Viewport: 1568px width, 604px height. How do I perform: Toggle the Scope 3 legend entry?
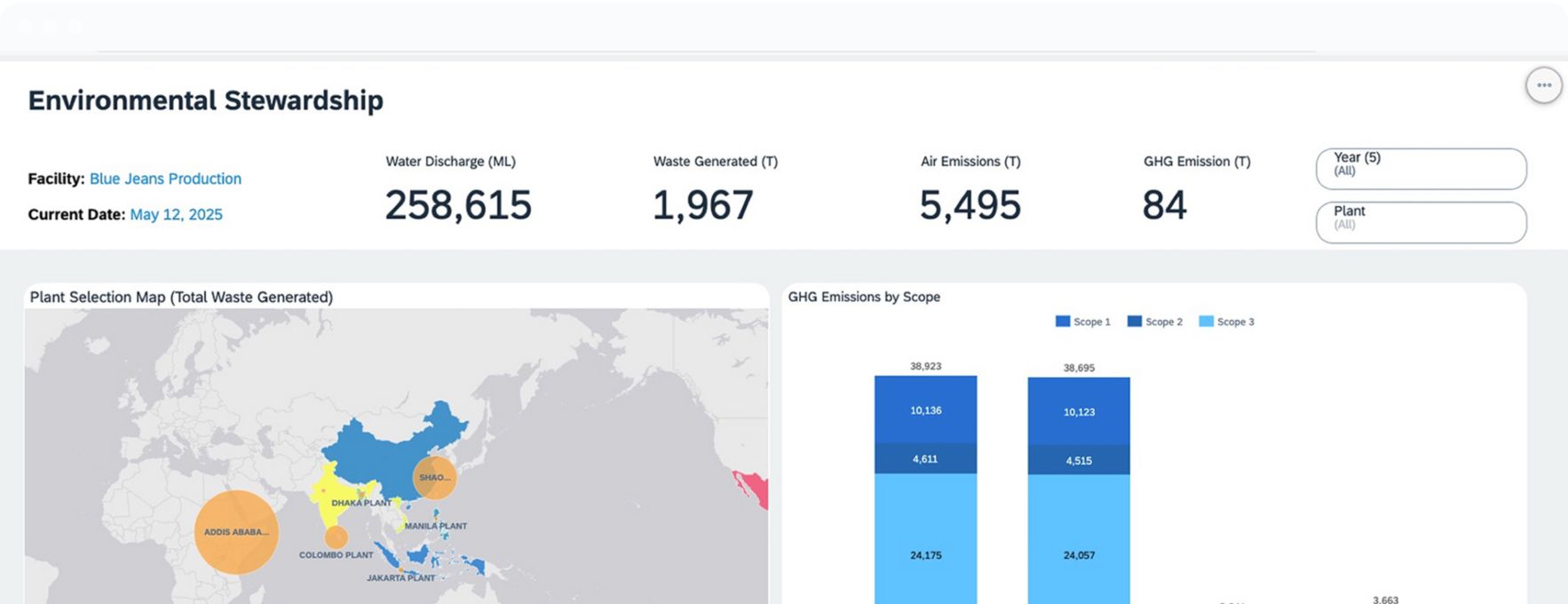point(1226,322)
